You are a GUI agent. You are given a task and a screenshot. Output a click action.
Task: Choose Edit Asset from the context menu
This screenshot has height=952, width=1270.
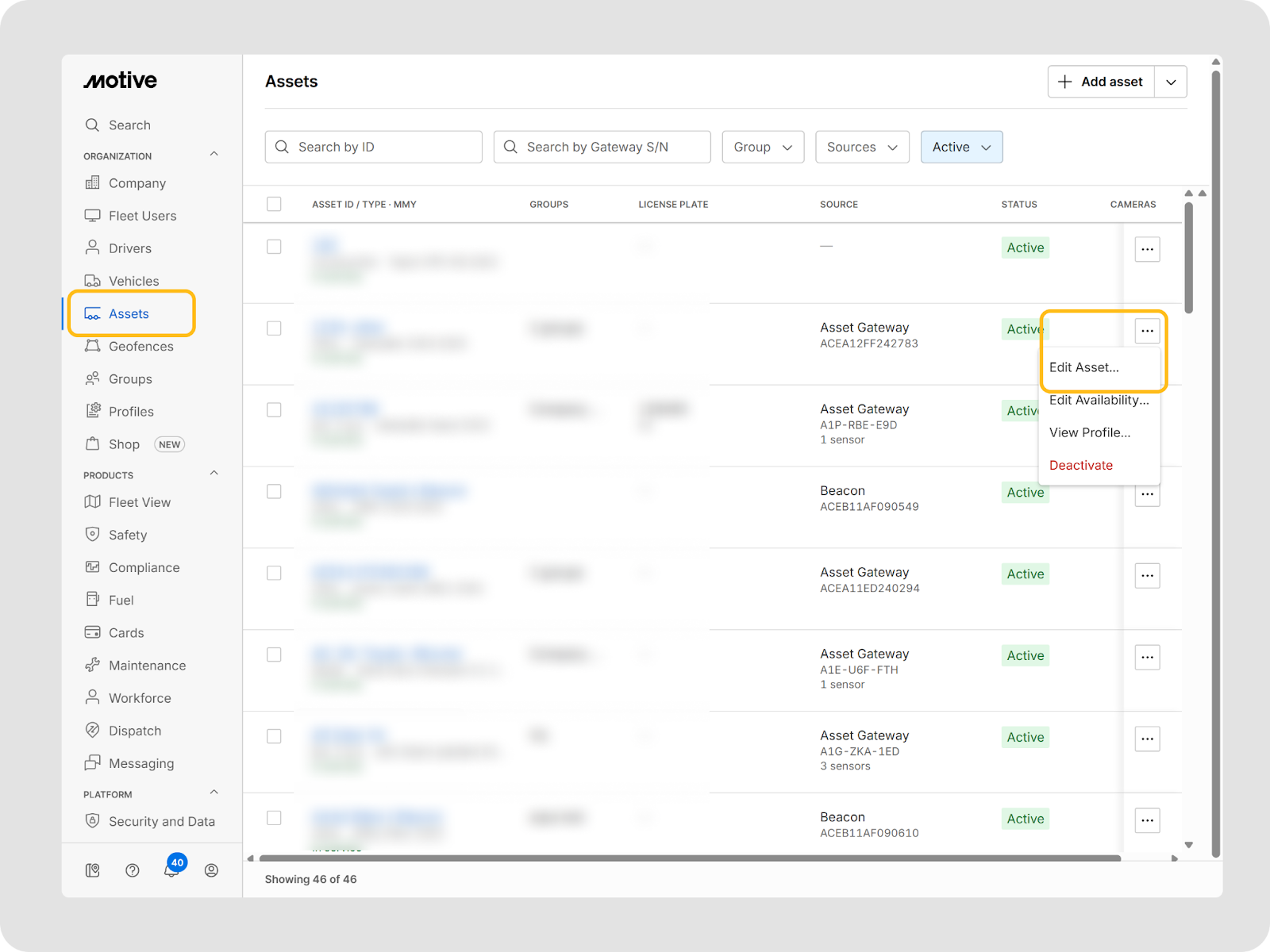point(1083,367)
